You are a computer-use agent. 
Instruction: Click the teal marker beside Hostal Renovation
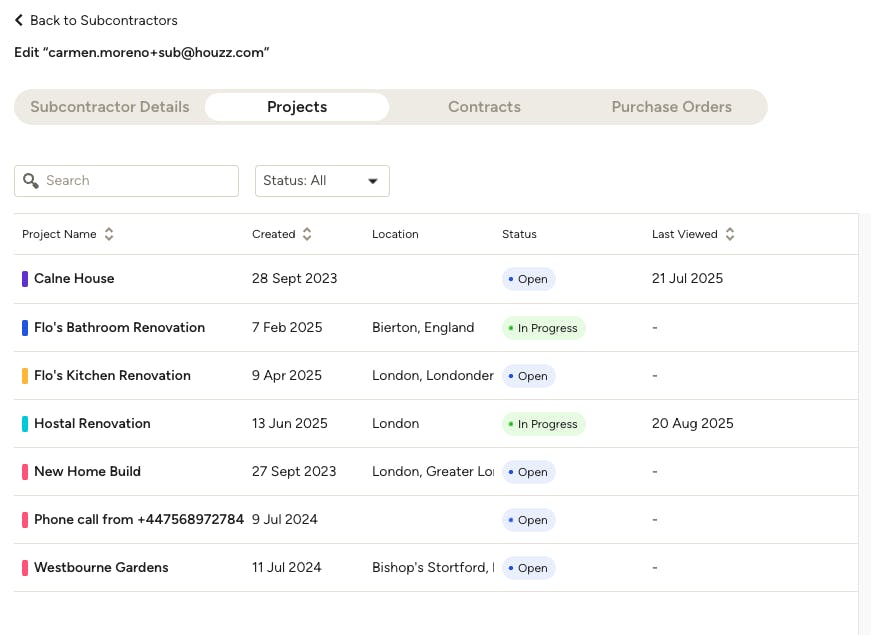pos(25,424)
